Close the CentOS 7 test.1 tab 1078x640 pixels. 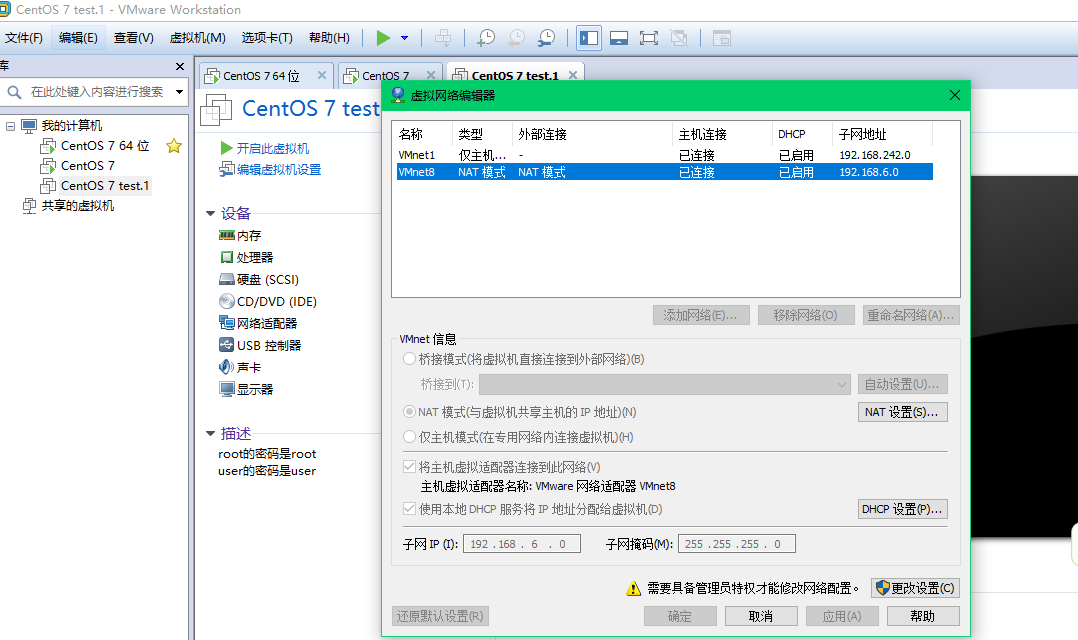tap(573, 75)
